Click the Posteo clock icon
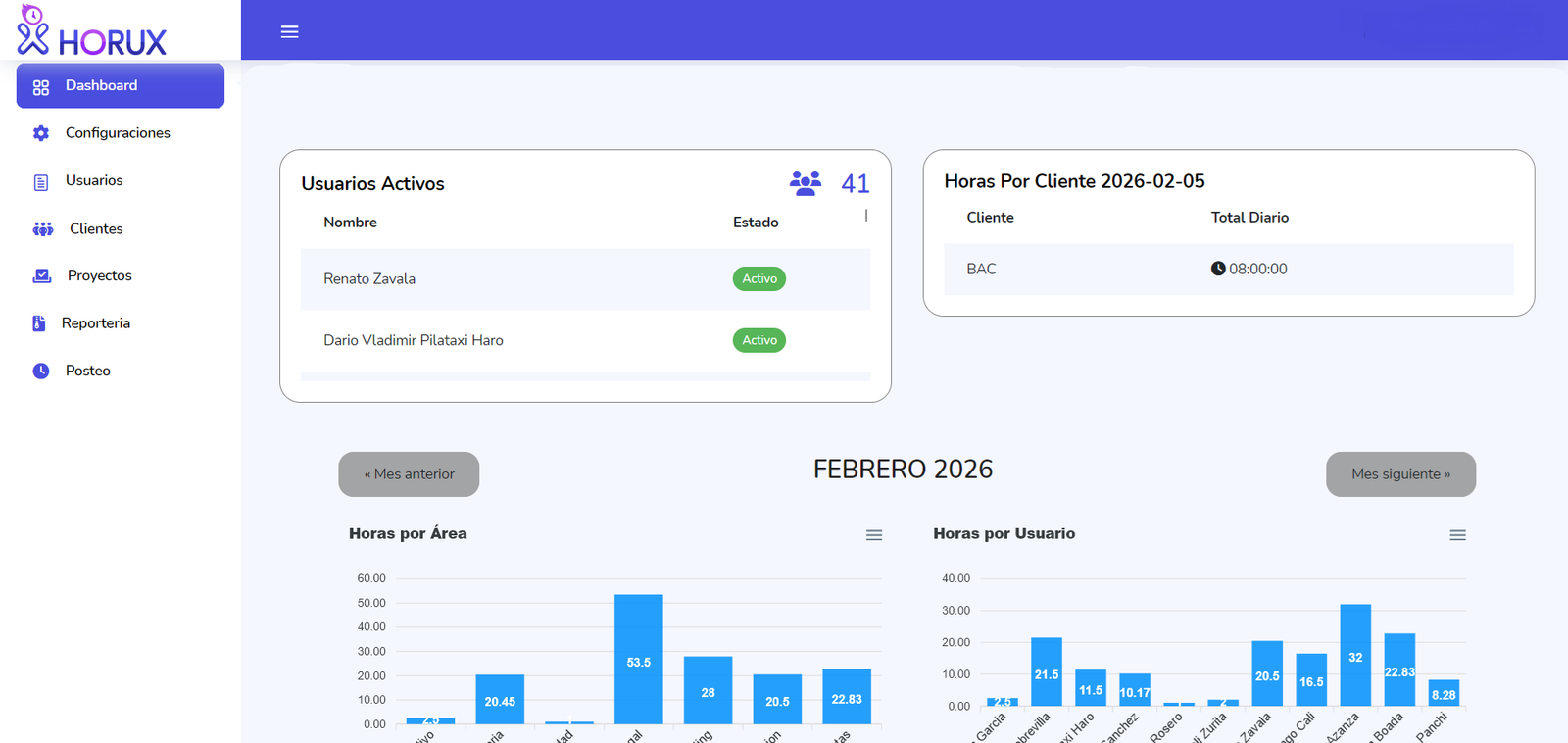Image resolution: width=1568 pixels, height=743 pixels. click(x=41, y=371)
